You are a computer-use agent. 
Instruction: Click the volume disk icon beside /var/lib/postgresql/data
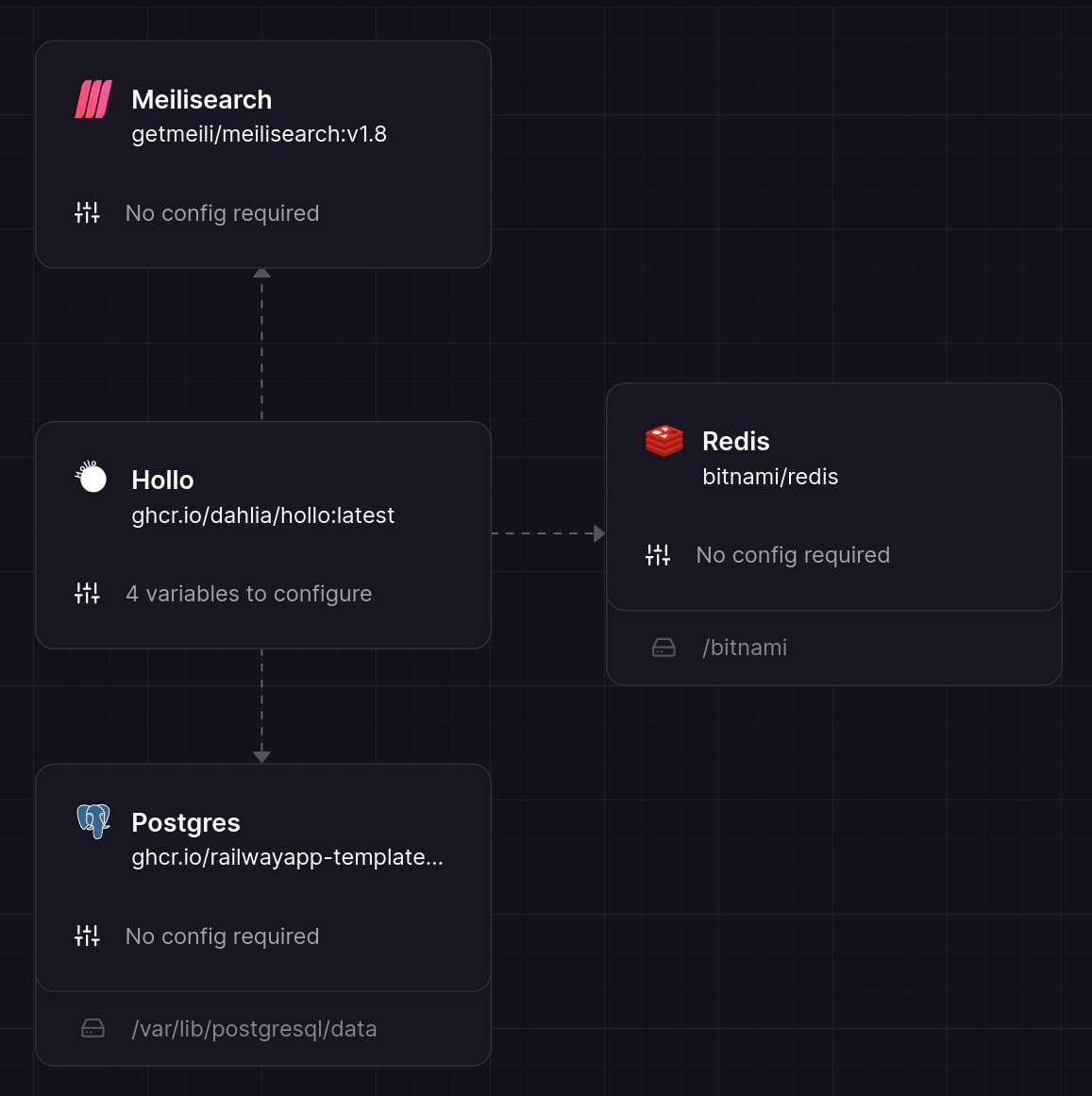pyautogui.click(x=92, y=1029)
